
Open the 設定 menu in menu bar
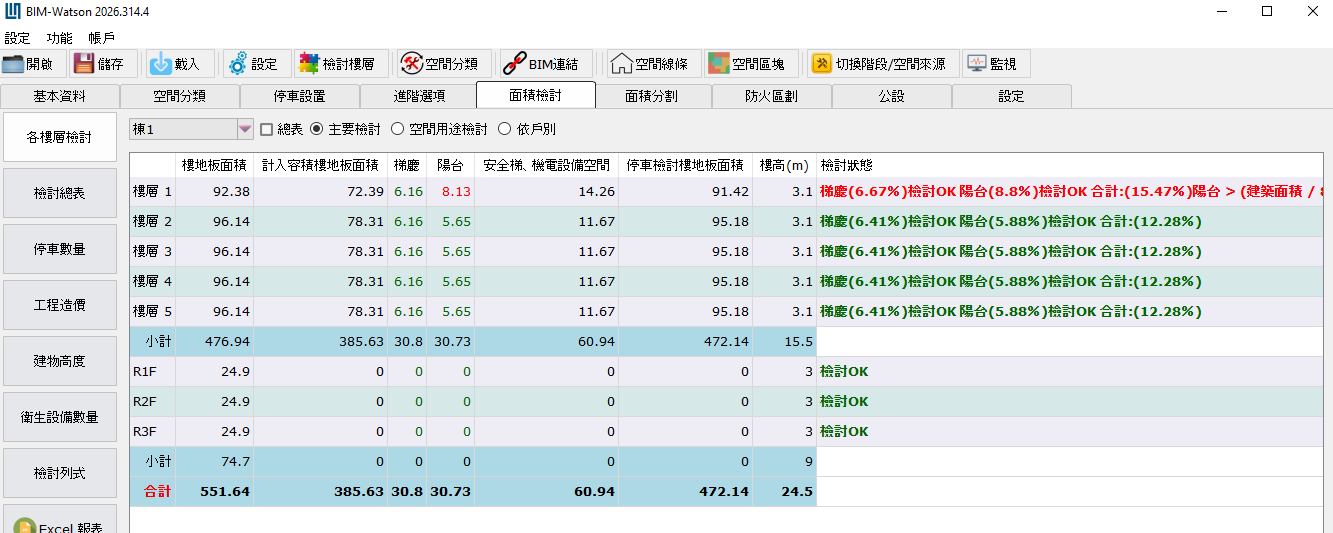click(x=17, y=37)
